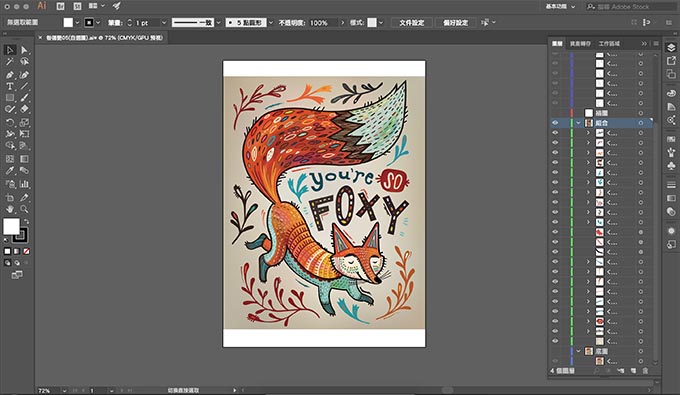Switch to the 資產轉存 (Asset Export) tab
Image resolution: width=680 pixels, height=395 pixels.
580,43
